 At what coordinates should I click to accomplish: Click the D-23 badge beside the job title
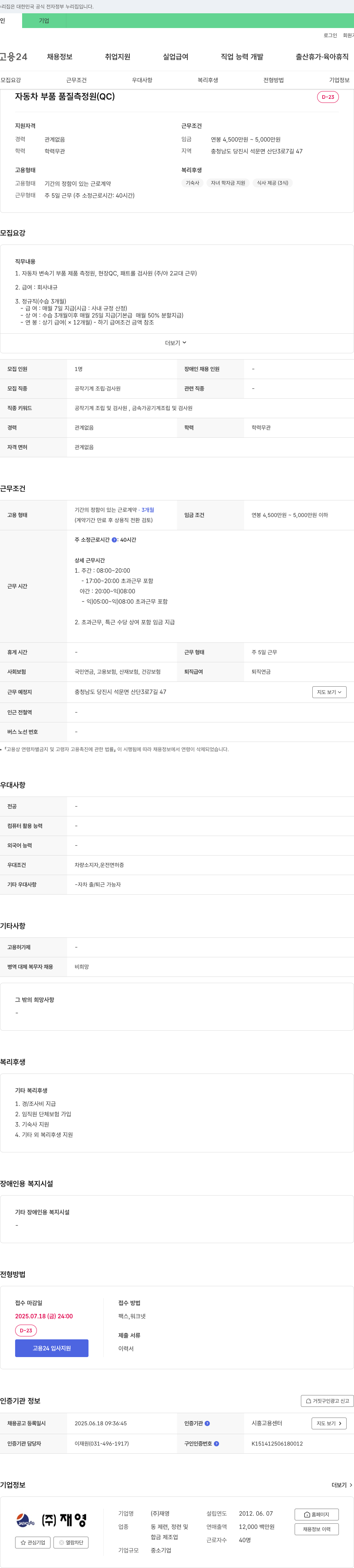click(x=328, y=97)
